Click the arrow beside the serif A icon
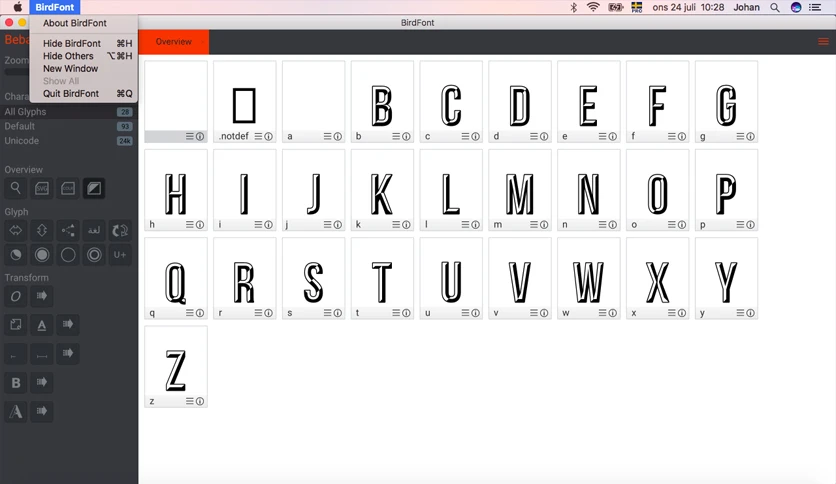This screenshot has width=836, height=484. tap(42, 411)
